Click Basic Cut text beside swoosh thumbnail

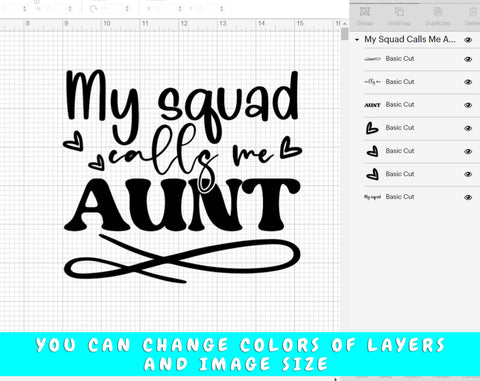tap(400, 58)
